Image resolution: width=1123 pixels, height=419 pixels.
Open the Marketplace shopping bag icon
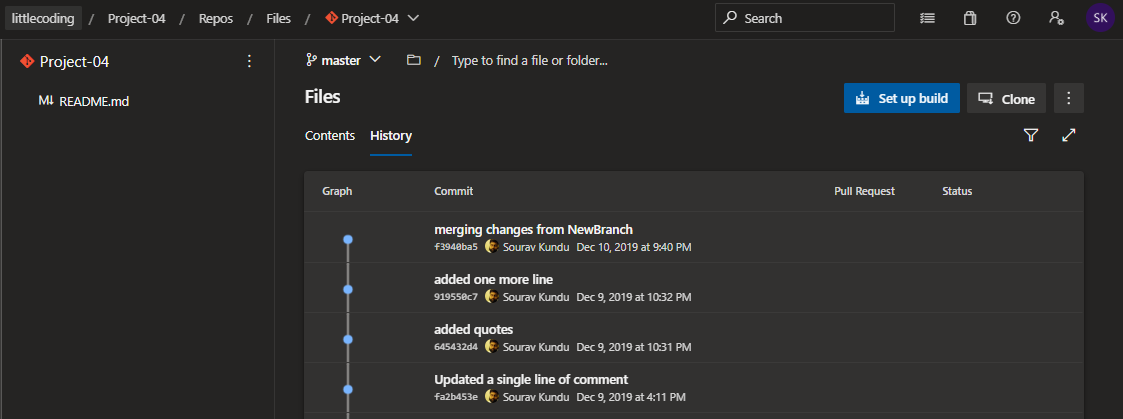tap(970, 18)
